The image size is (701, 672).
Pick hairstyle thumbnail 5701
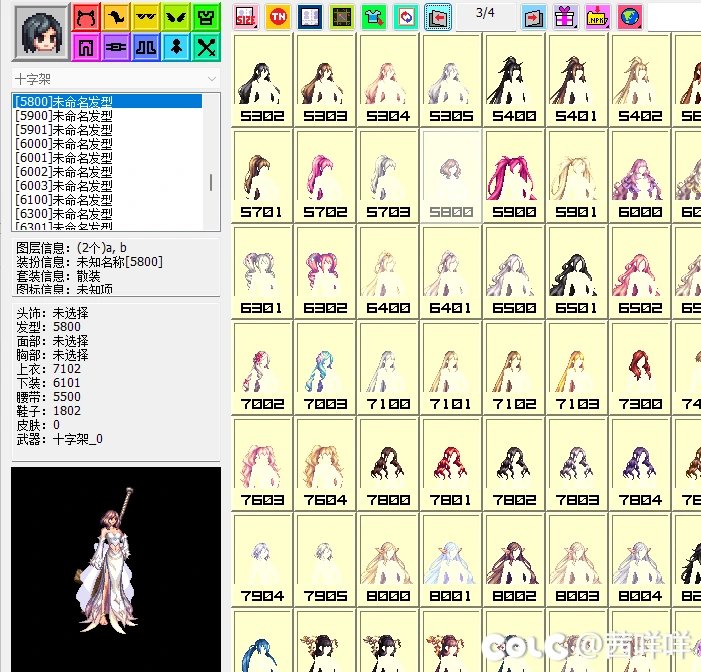pos(262,176)
